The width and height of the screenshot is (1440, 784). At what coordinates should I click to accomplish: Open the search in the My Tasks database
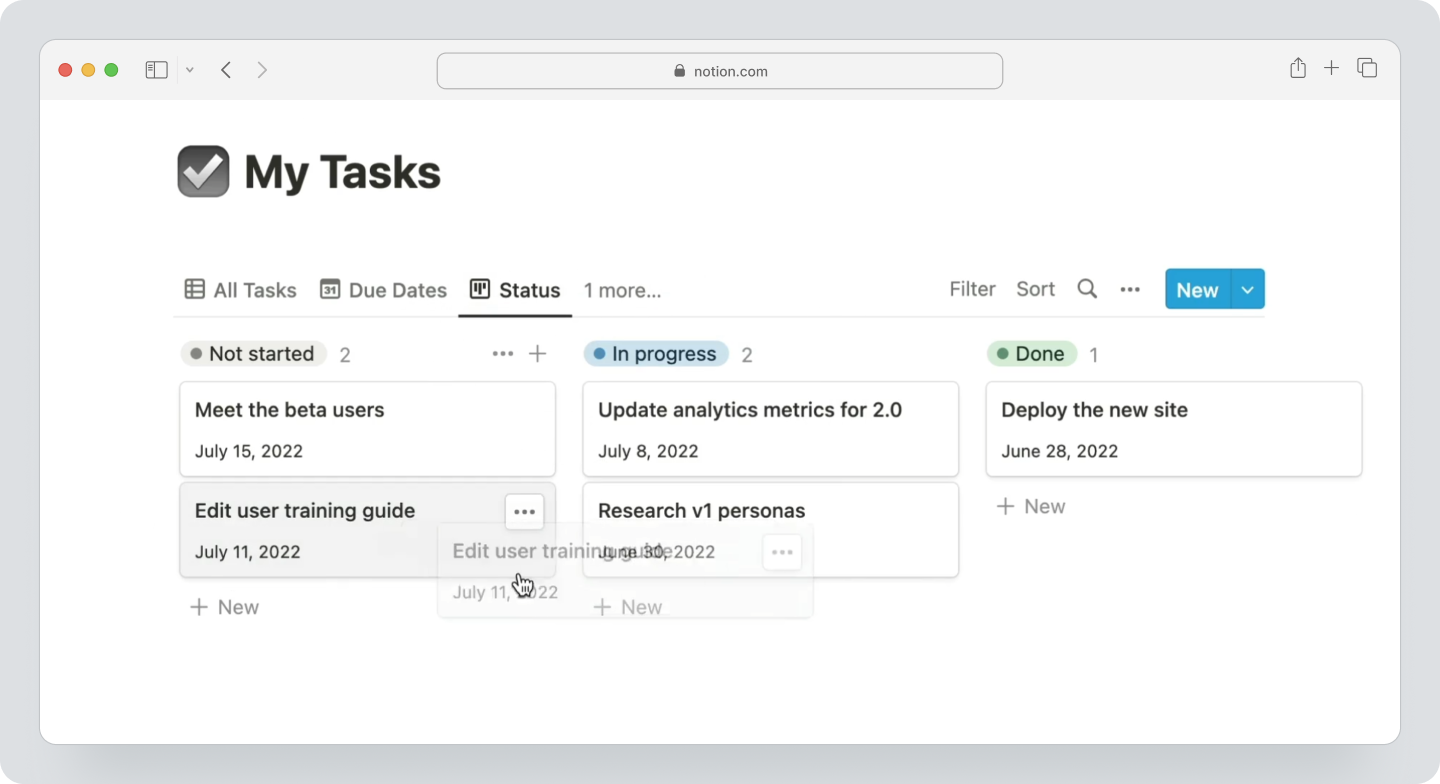click(x=1087, y=289)
